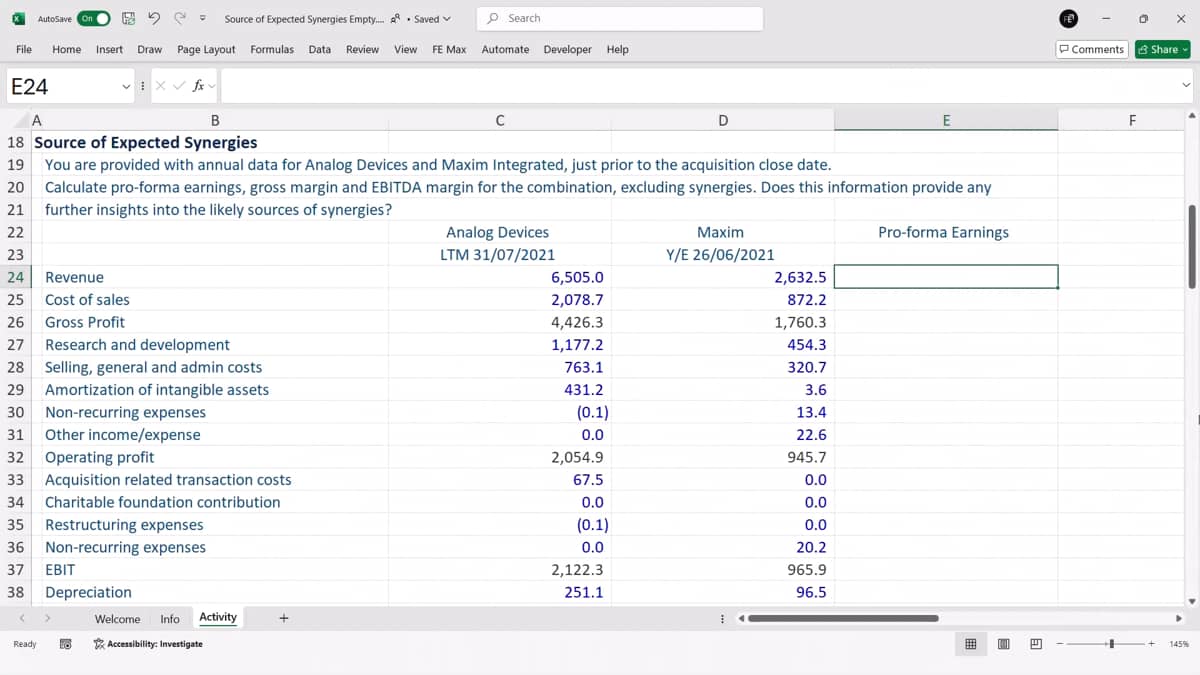Switch to the Welcome sheet tab
Viewport: 1200px width, 675px height.
click(x=117, y=619)
